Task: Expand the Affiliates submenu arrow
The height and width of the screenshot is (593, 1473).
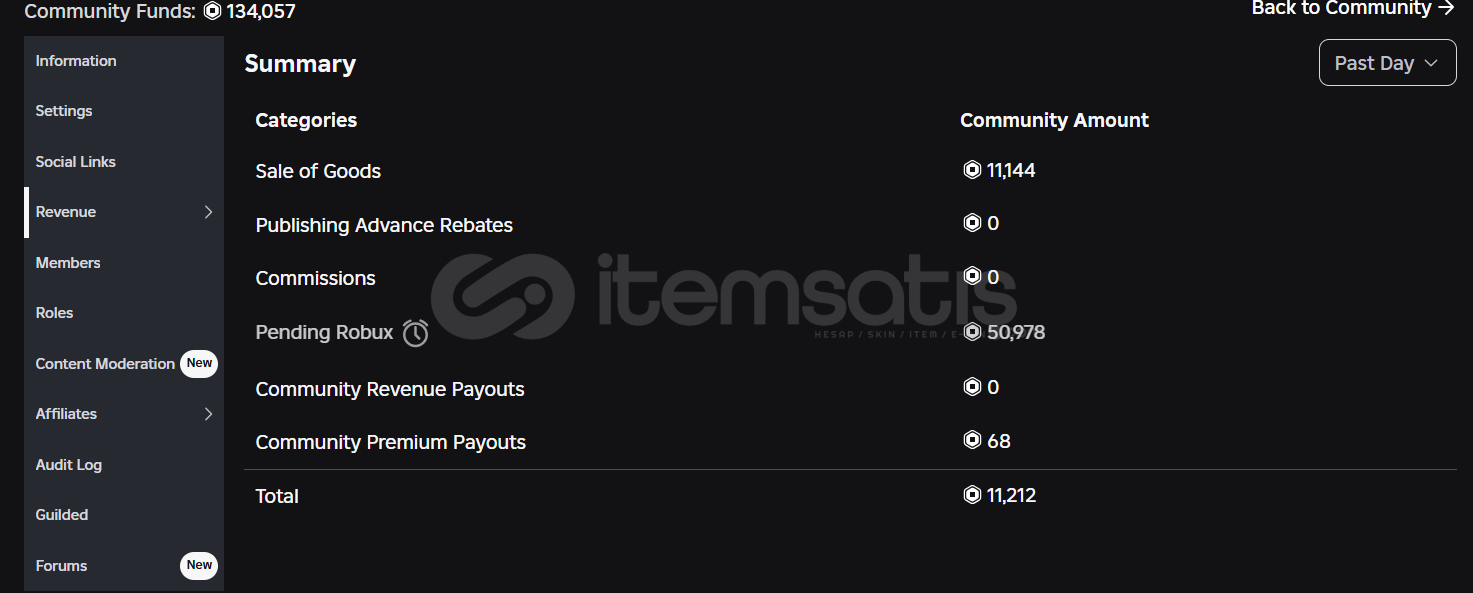Action: click(208, 414)
